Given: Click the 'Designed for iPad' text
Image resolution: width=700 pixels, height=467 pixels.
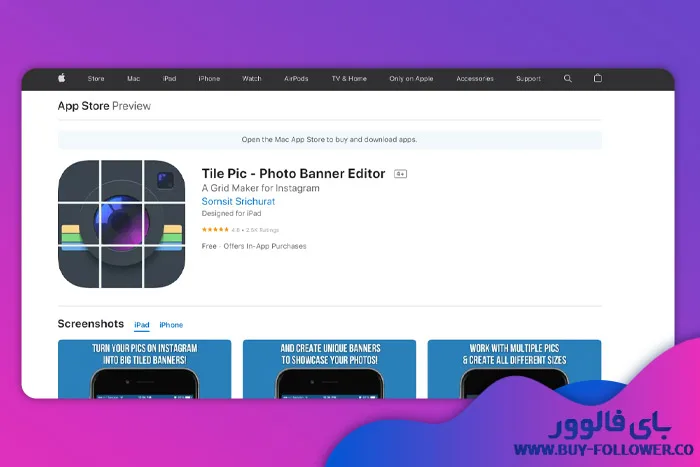Looking at the screenshot, I should (231, 213).
